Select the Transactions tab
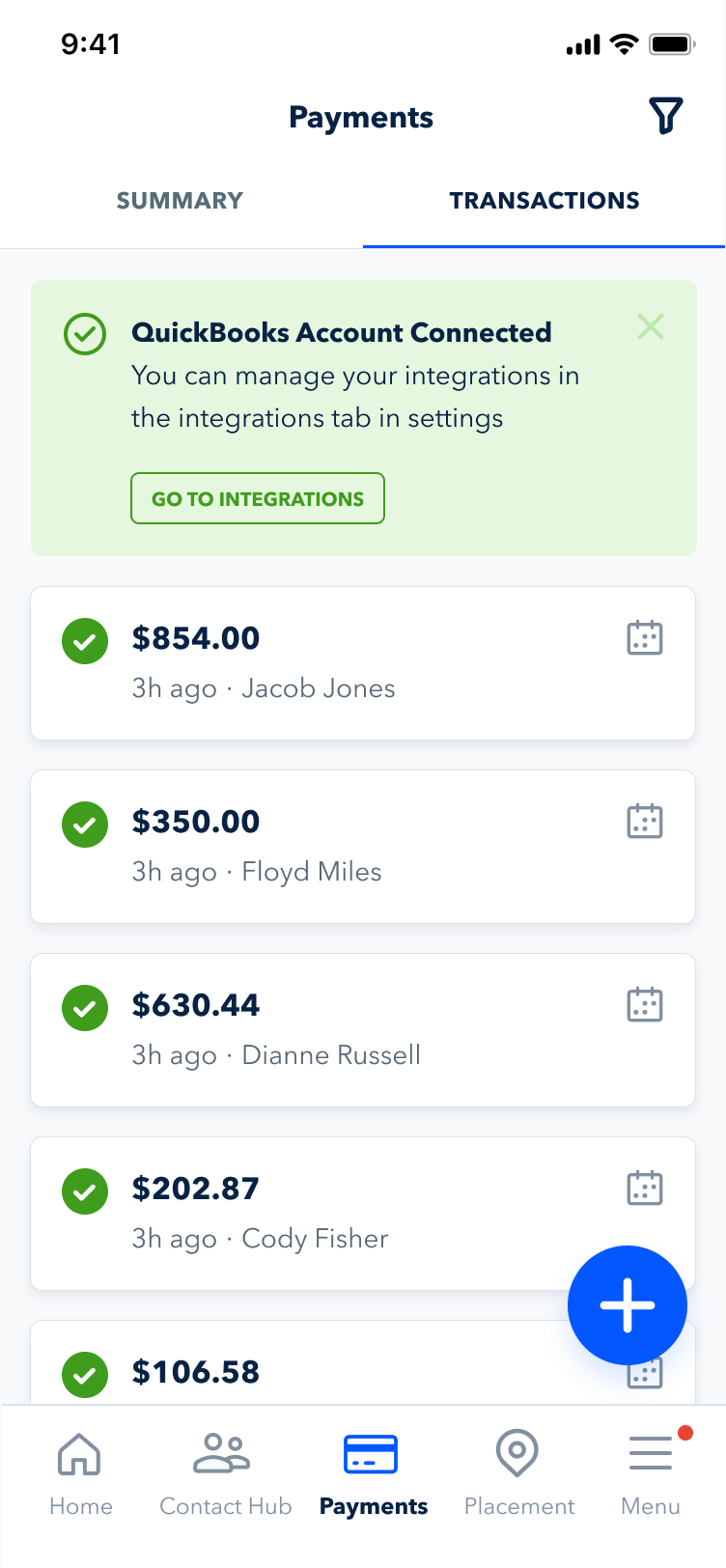726x1568 pixels. pyautogui.click(x=544, y=201)
